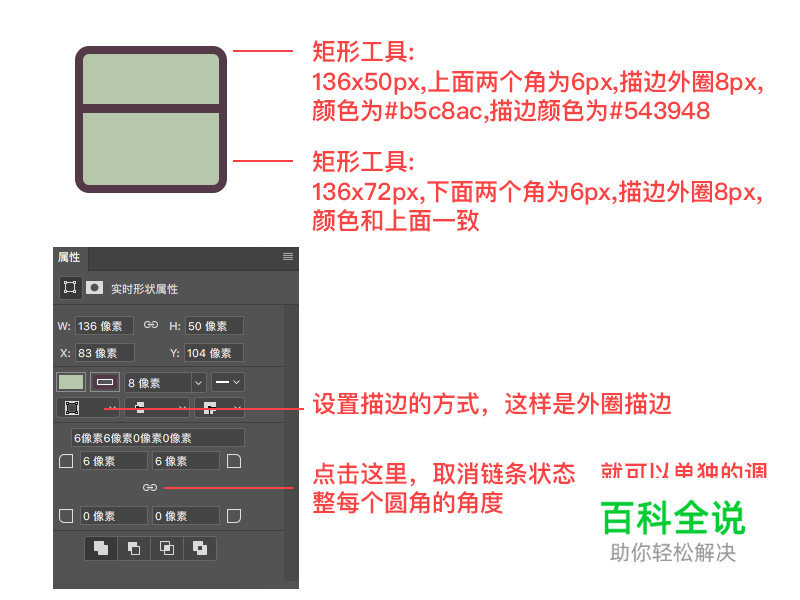
Task: Click the exclude overlapping shapes icon
Action: 200,548
